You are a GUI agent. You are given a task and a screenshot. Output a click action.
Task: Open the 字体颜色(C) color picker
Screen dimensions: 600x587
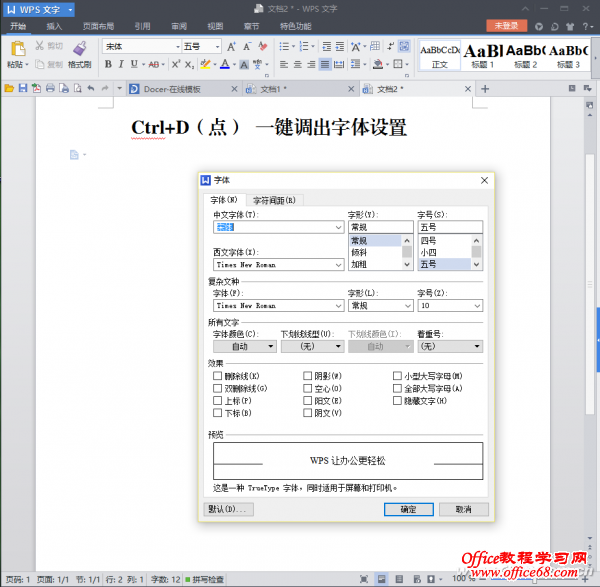245,346
